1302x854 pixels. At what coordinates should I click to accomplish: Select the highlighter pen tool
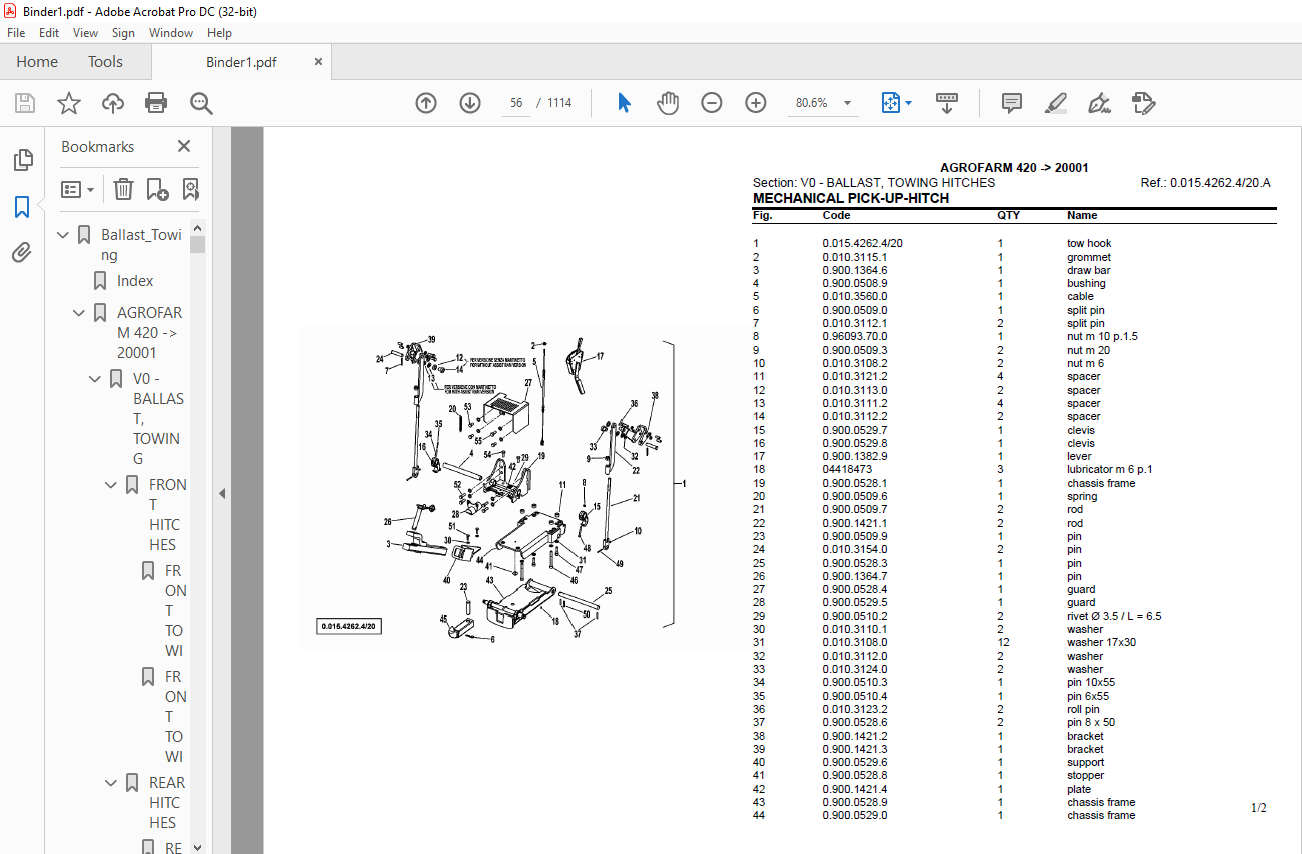coord(1055,103)
